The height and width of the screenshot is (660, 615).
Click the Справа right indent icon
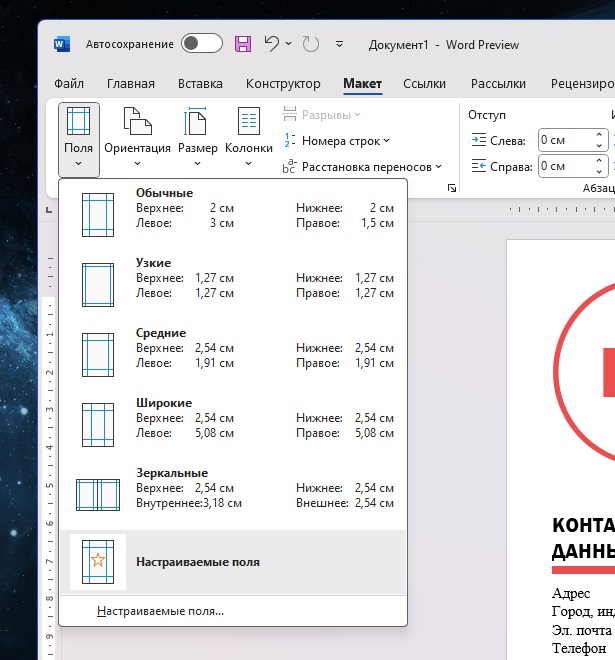click(x=479, y=166)
